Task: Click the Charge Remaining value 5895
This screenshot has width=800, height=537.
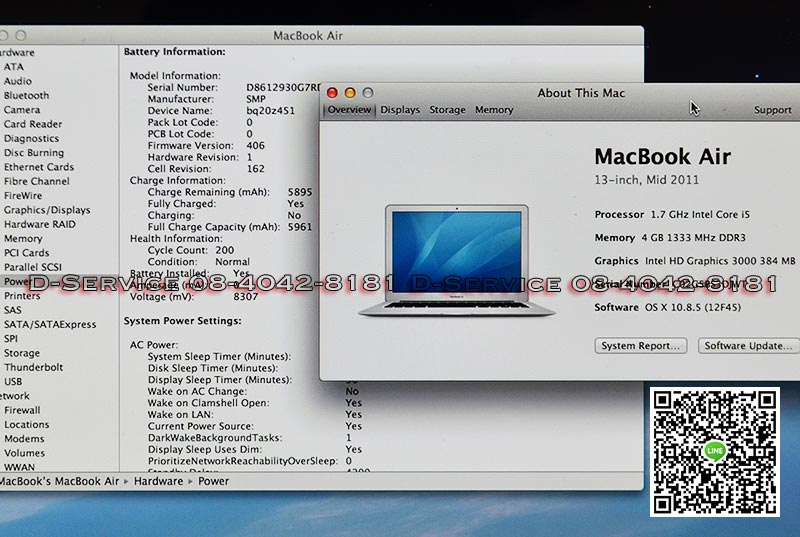Action: point(299,192)
